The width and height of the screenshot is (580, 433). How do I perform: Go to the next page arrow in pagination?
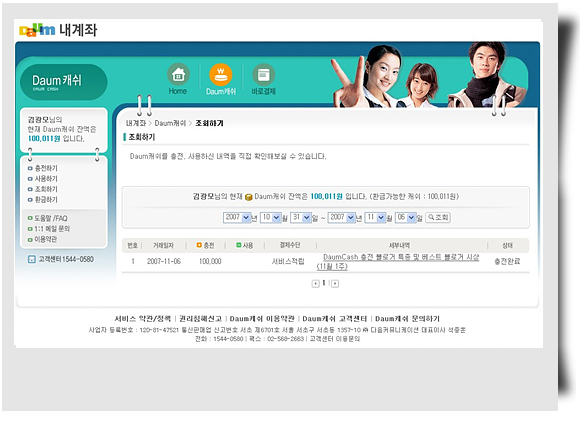pos(335,284)
